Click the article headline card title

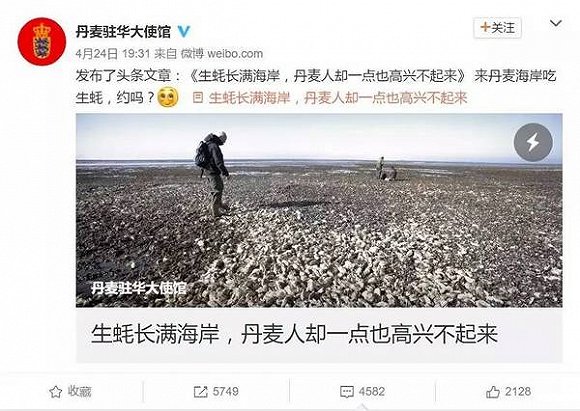[x=294, y=334]
